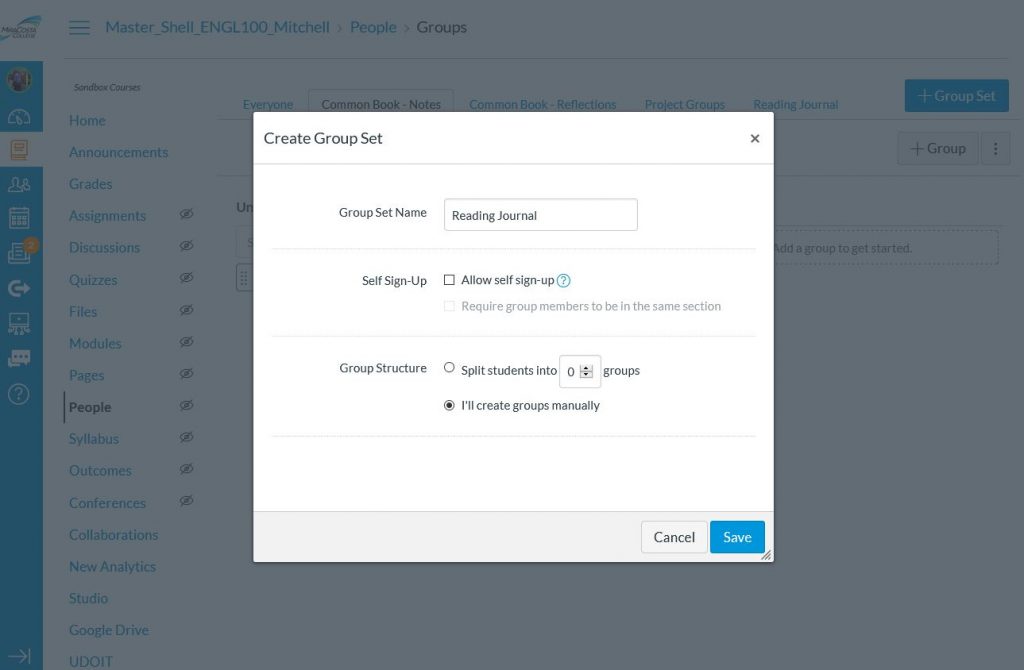
Task: Toggle the hidden eye icon beside Files
Action: pos(187,310)
